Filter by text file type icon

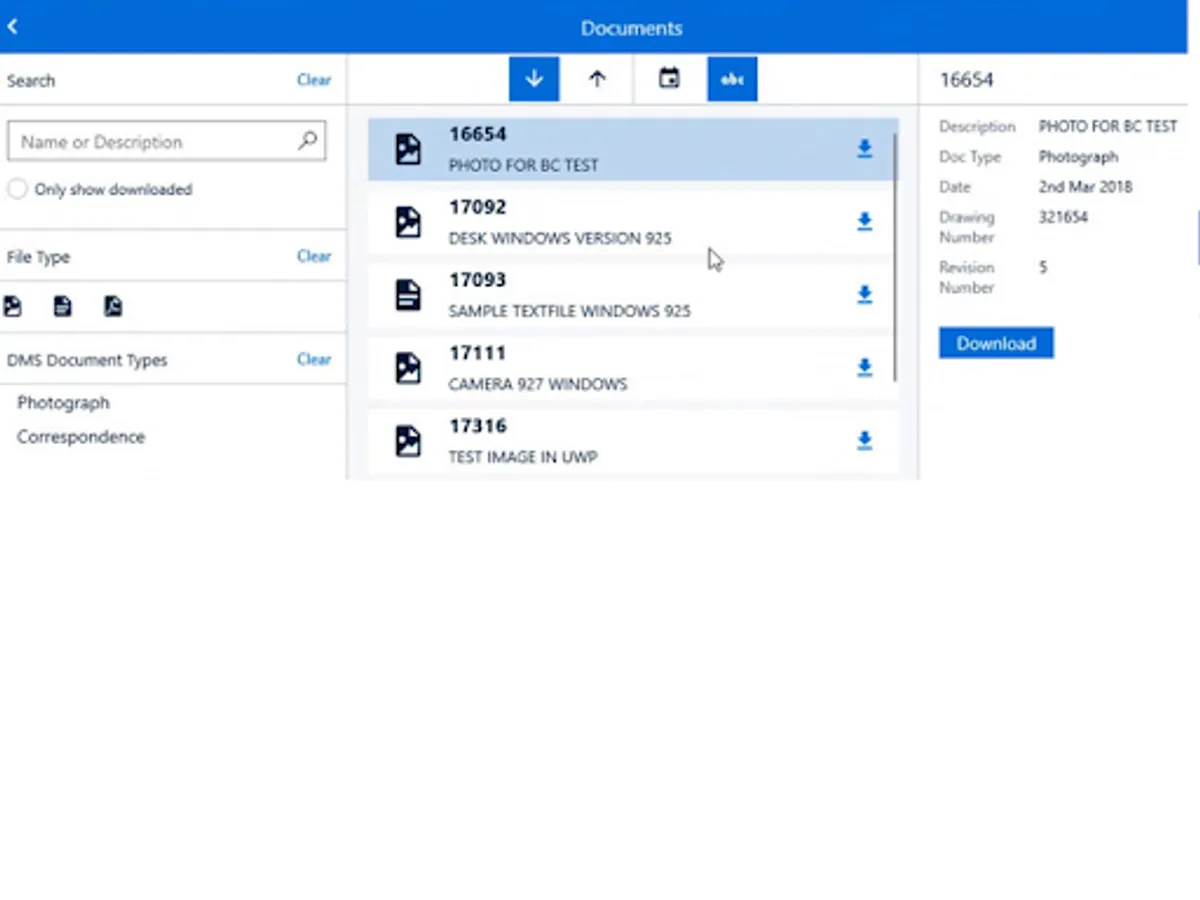(x=62, y=306)
